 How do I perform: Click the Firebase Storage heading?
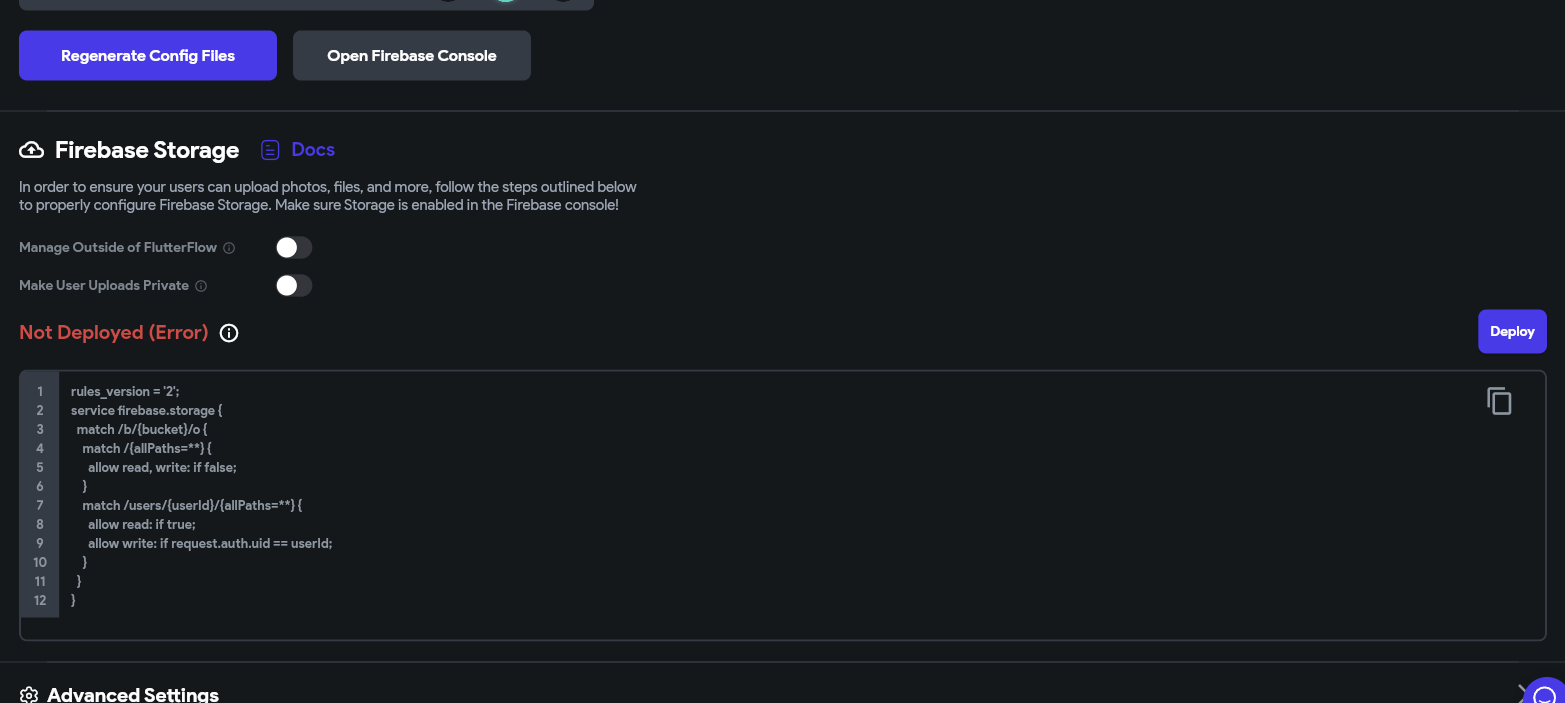point(147,150)
